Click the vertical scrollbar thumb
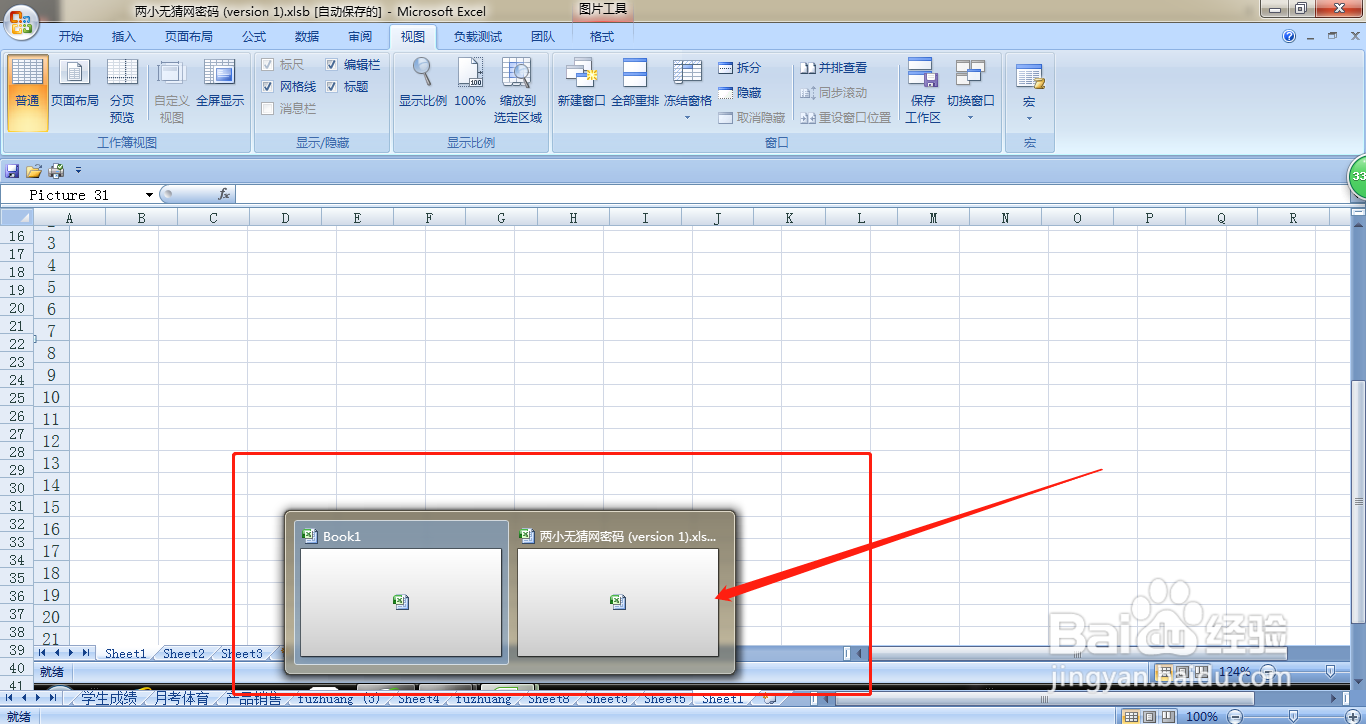1366x724 pixels. click(x=1358, y=500)
